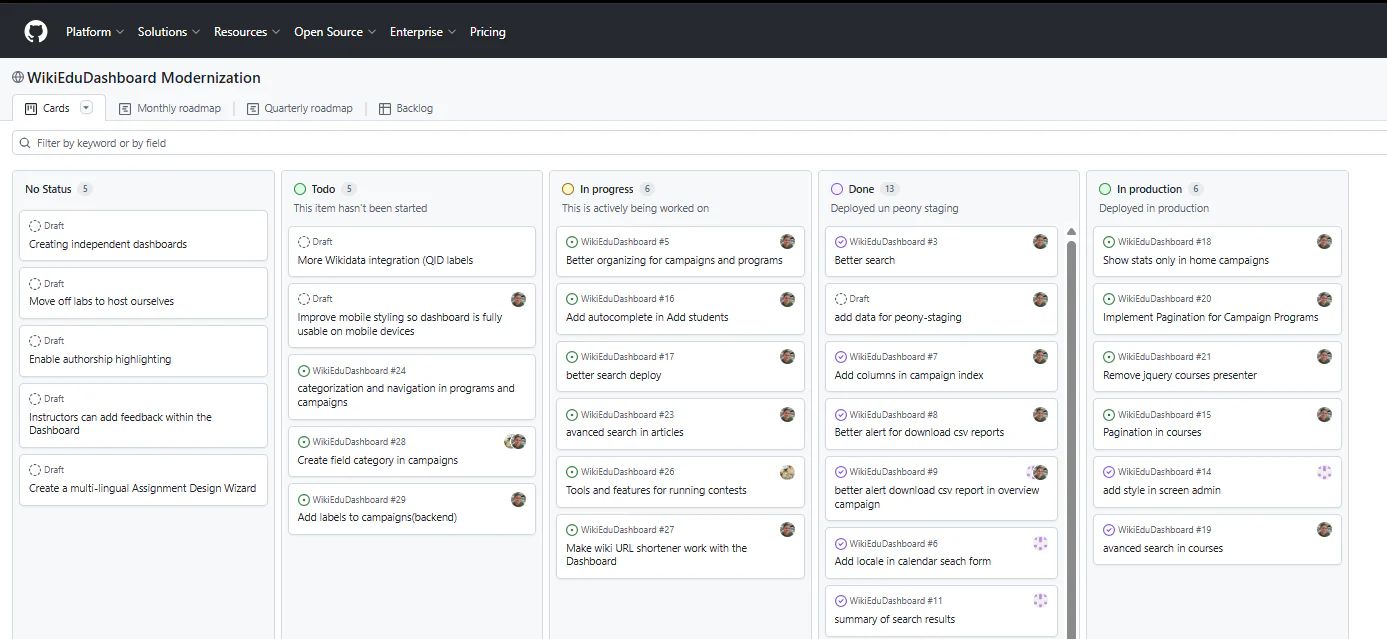Click the avatar on Improve mobile styling card
The width and height of the screenshot is (1387, 639).
pyautogui.click(x=518, y=299)
